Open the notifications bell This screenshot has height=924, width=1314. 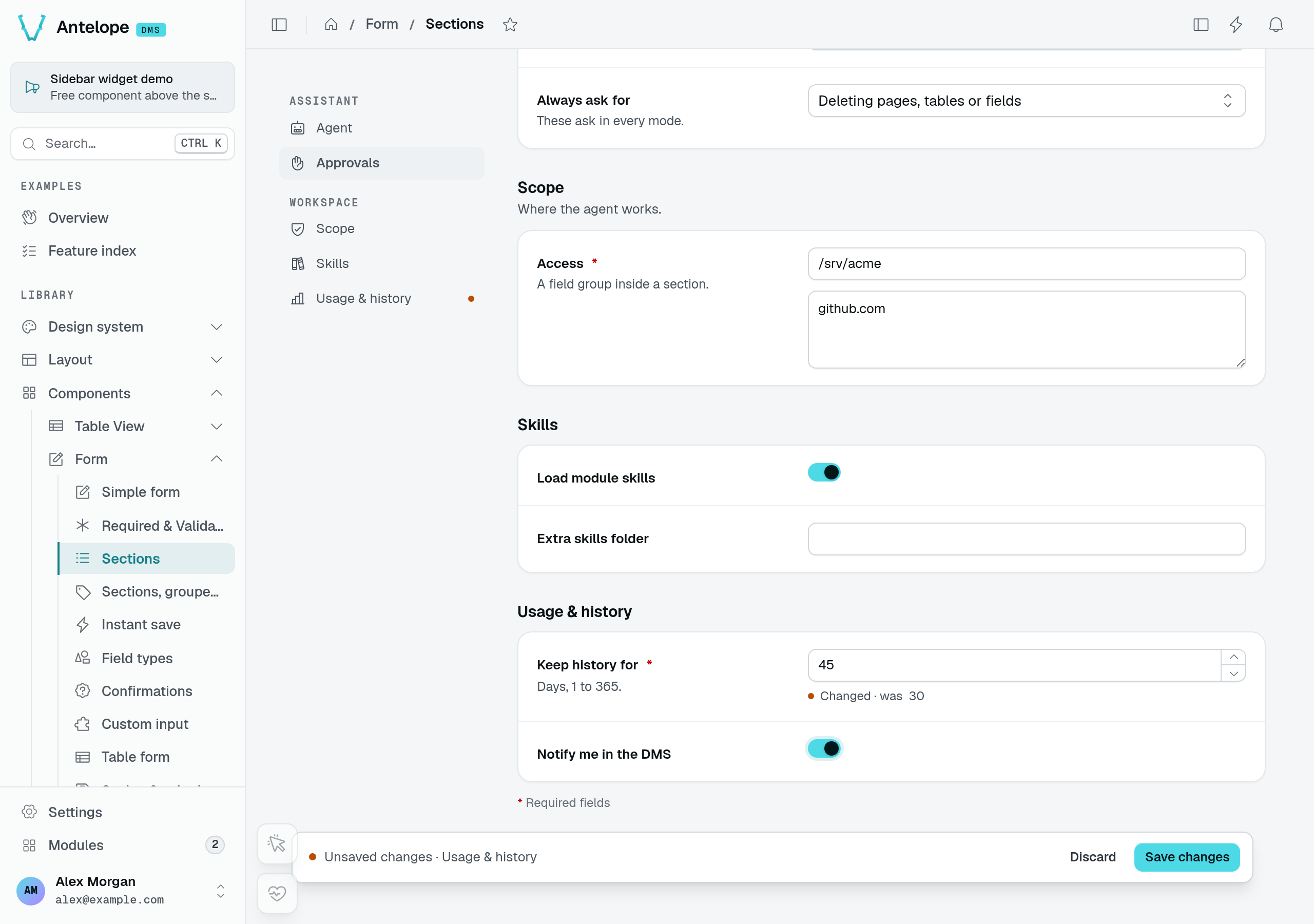coord(1276,25)
